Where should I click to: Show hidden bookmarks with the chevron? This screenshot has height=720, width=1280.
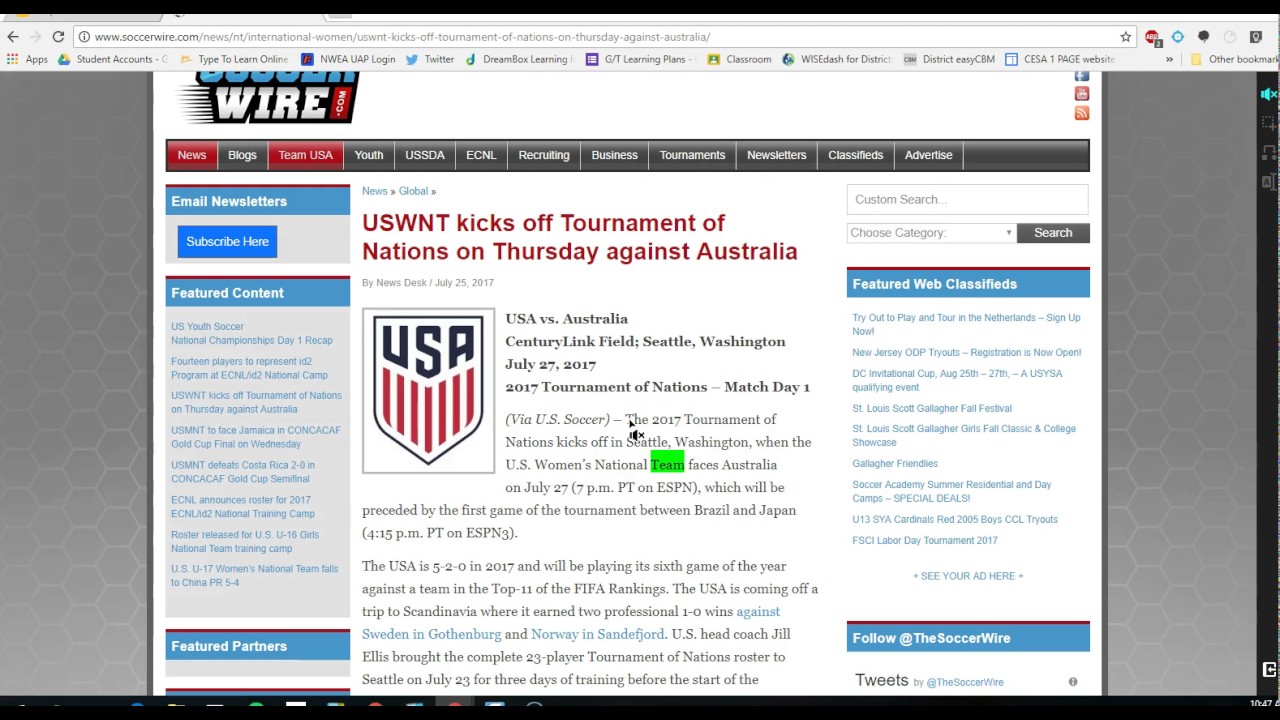pyautogui.click(x=1169, y=59)
